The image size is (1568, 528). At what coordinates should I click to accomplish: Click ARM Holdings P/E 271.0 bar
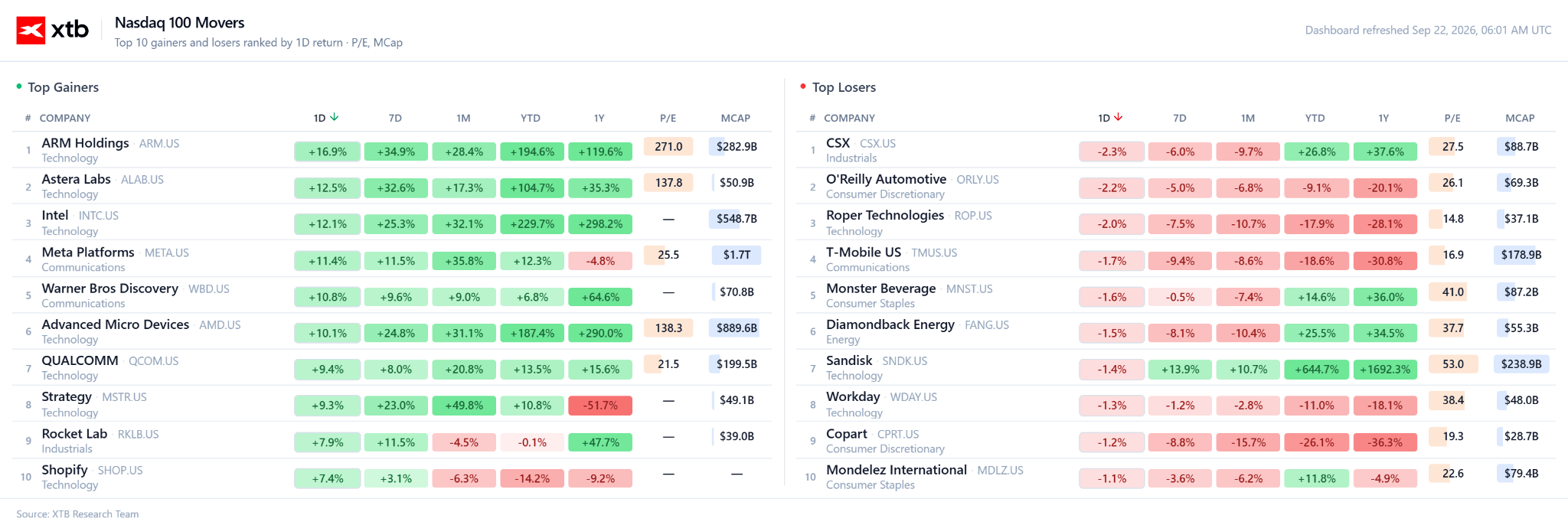668,146
